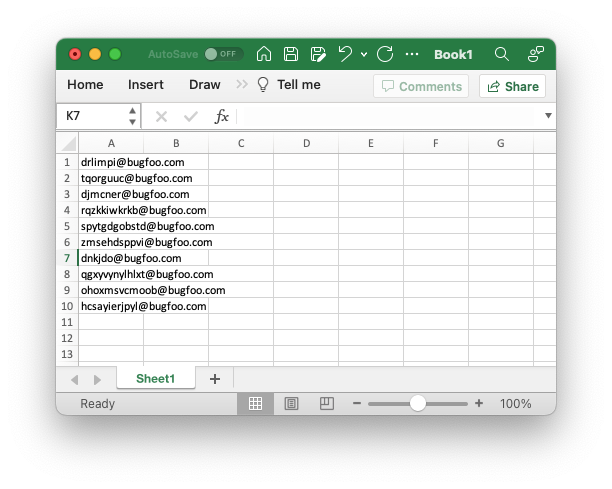Click the fx insert function icon
This screenshot has width=612, height=489.
coord(221,116)
